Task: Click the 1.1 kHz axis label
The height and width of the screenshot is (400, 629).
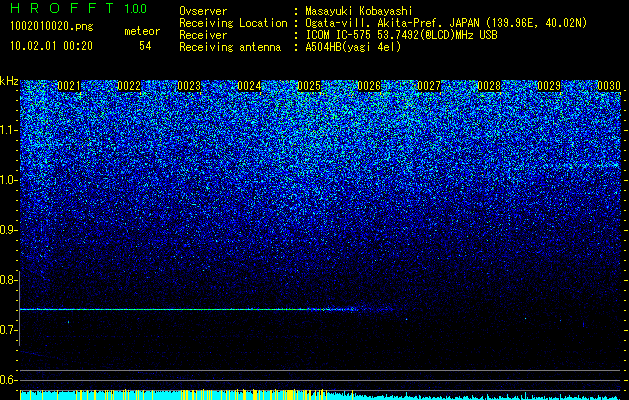Action: pos(8,130)
